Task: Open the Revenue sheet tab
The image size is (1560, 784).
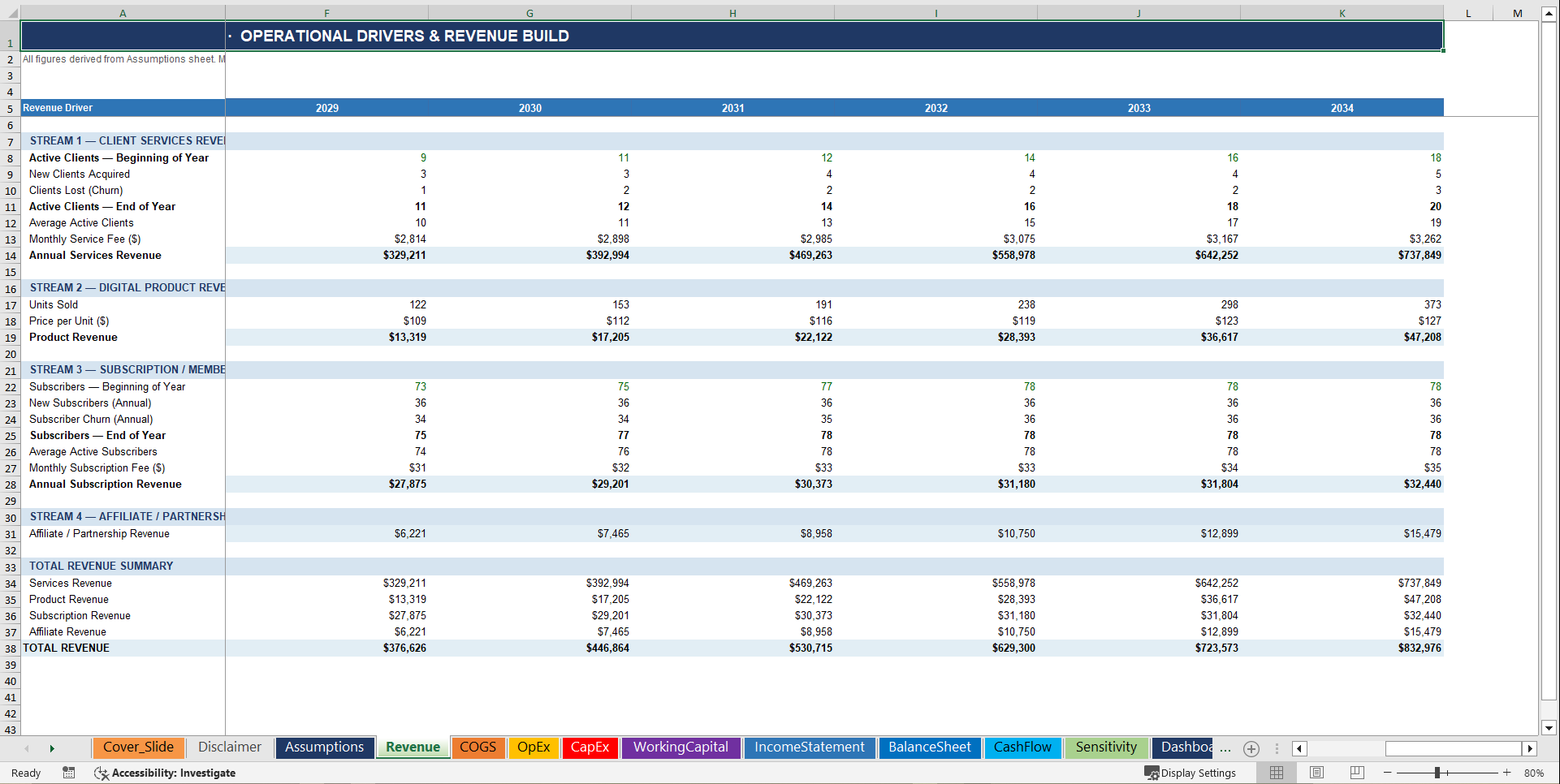Action: coord(413,747)
